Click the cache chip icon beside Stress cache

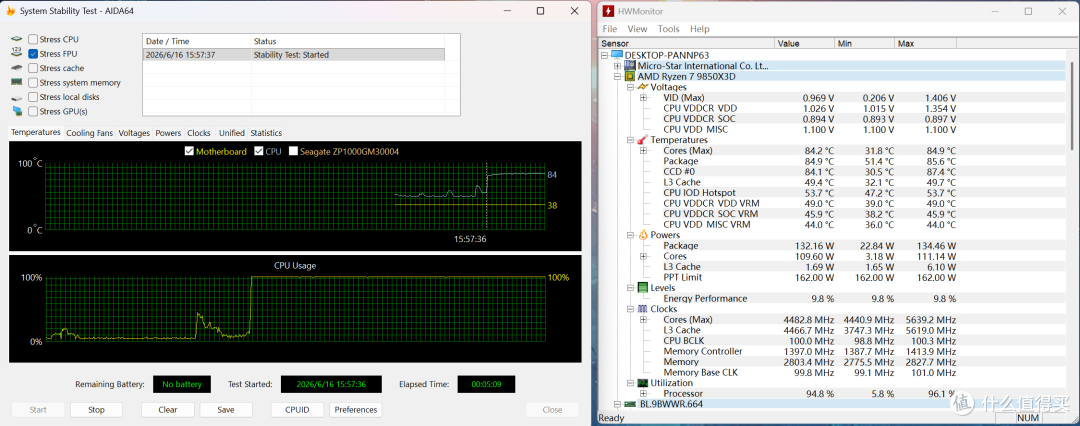point(17,68)
